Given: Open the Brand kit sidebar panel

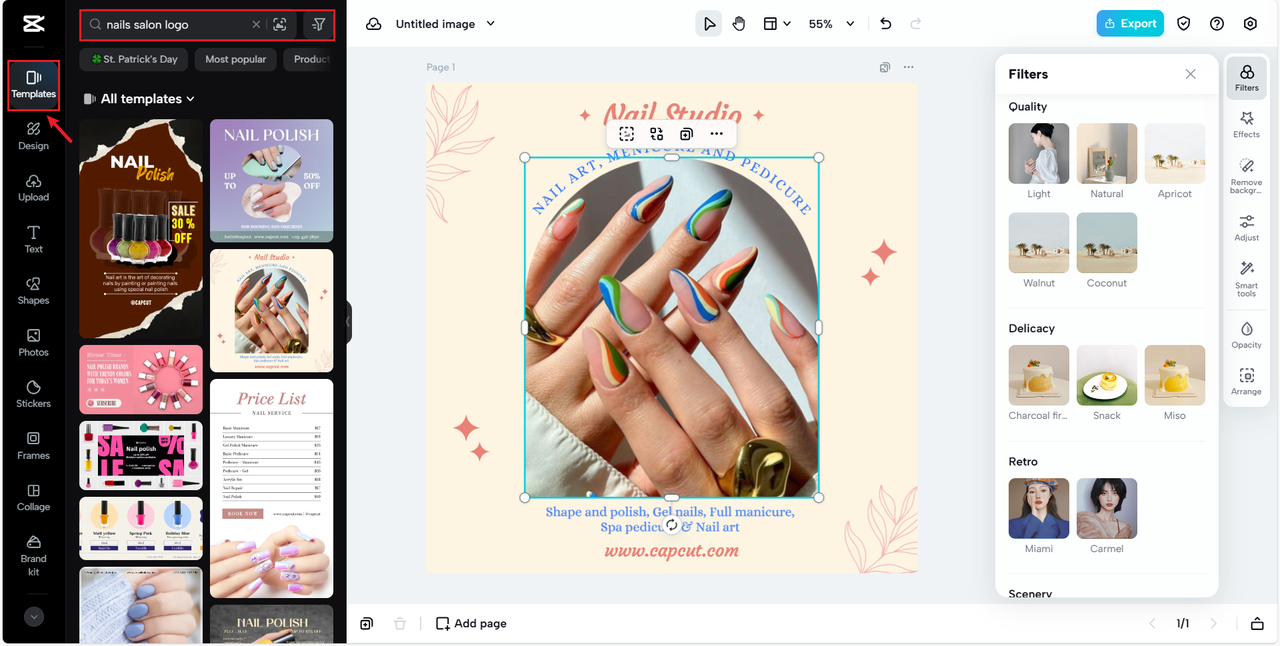Looking at the screenshot, I should [33, 556].
